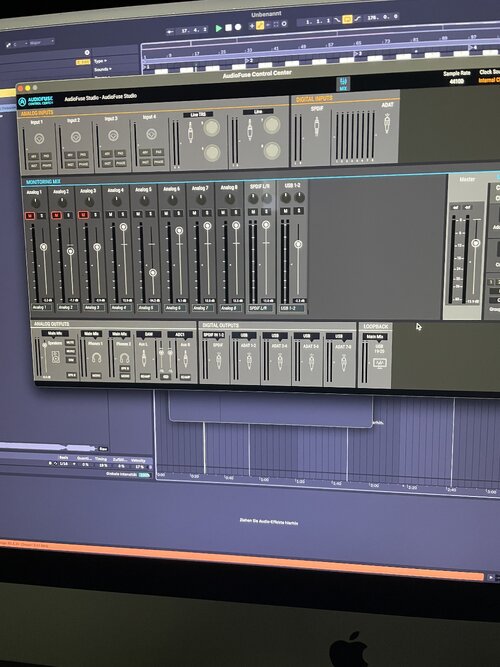500x667 pixels.
Task: Click the SPDIF output connector icon
Action: click(x=219, y=361)
